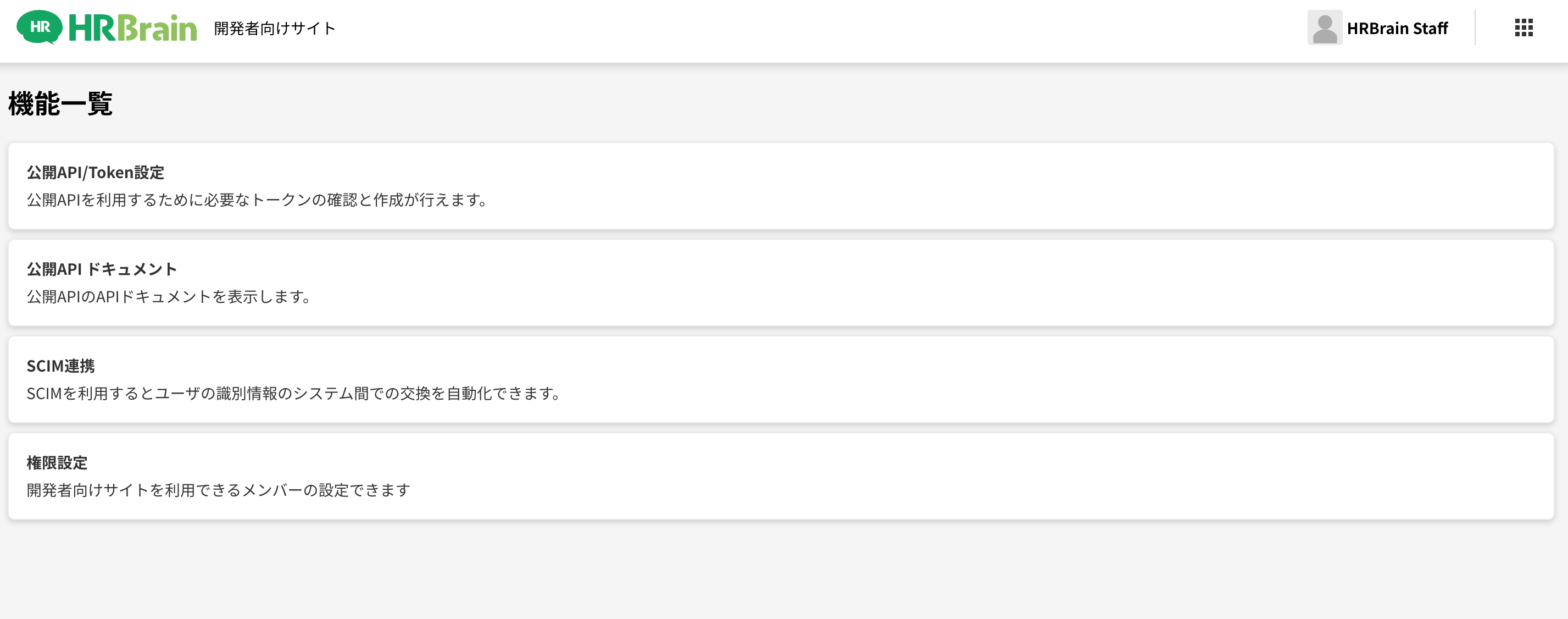Click the 機能一覧 page heading
Screen dimensions: 1568x619
[60, 103]
